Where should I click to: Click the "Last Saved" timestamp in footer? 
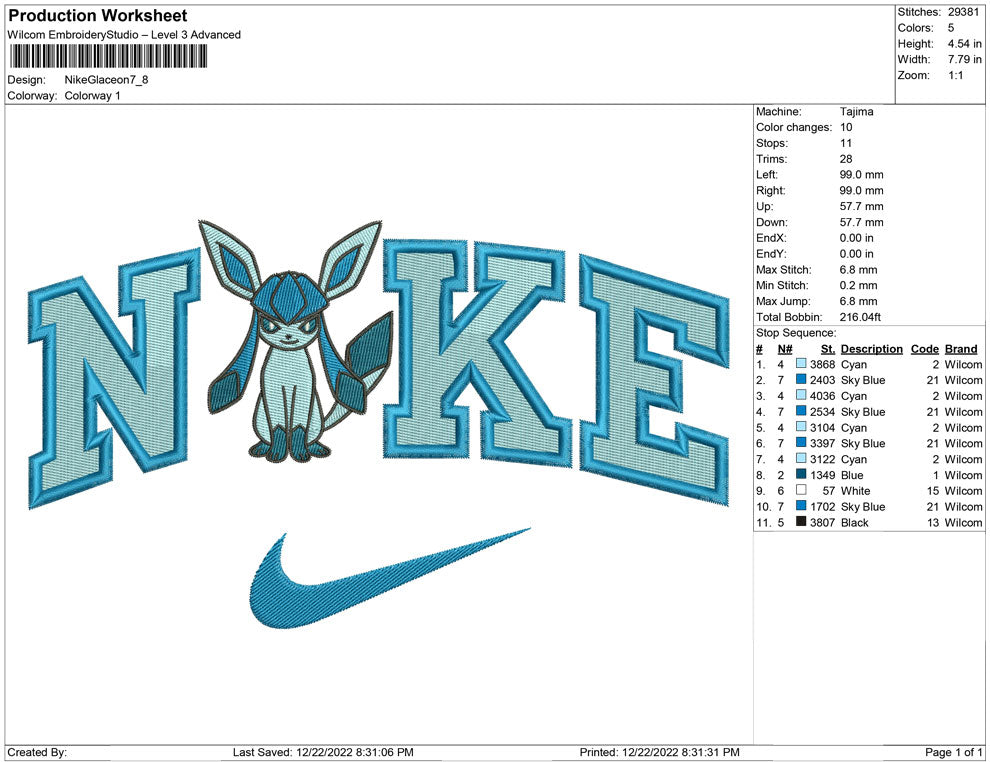point(323,752)
